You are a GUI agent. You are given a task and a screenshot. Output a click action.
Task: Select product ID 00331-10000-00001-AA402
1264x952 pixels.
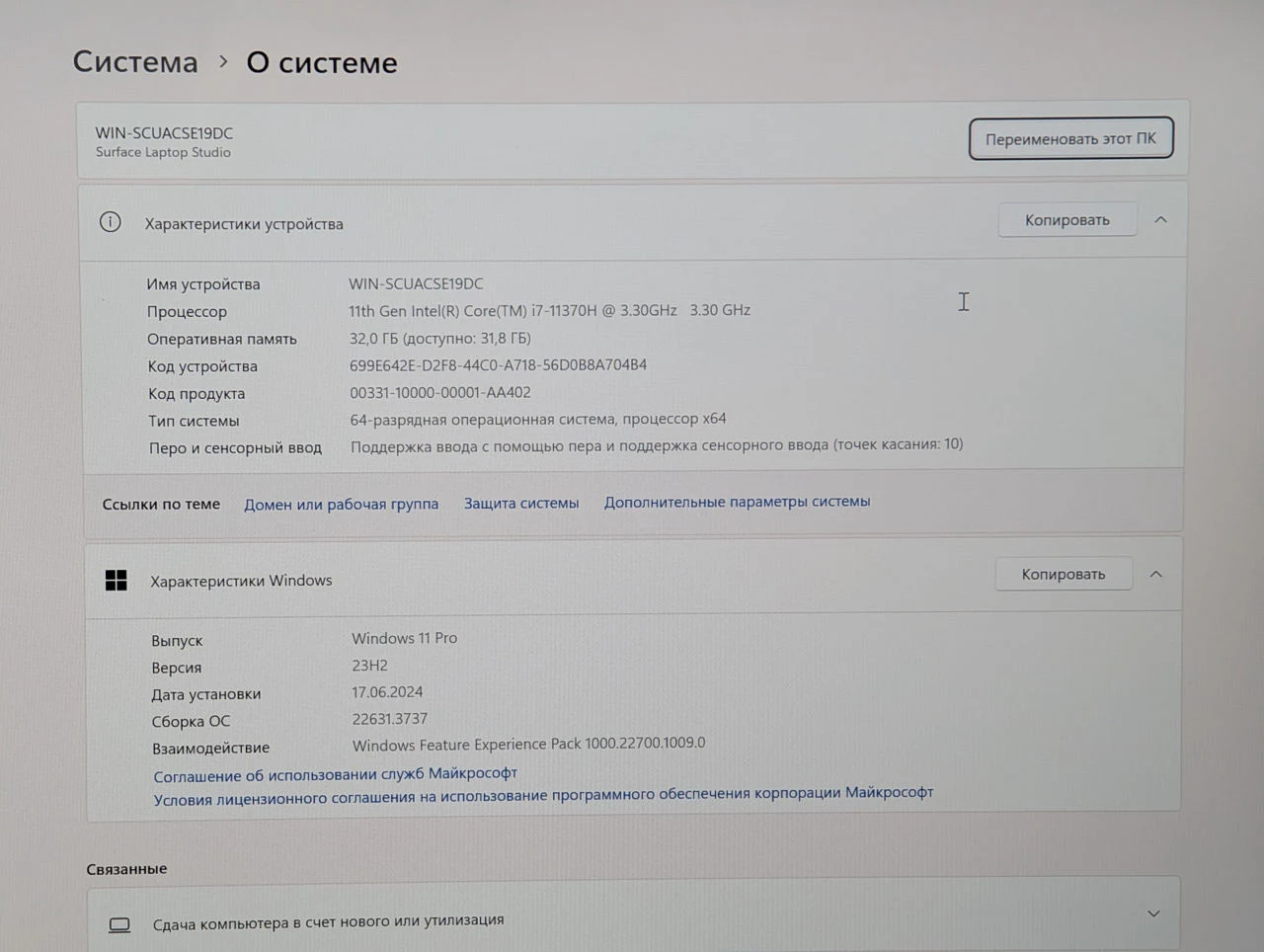click(x=439, y=392)
